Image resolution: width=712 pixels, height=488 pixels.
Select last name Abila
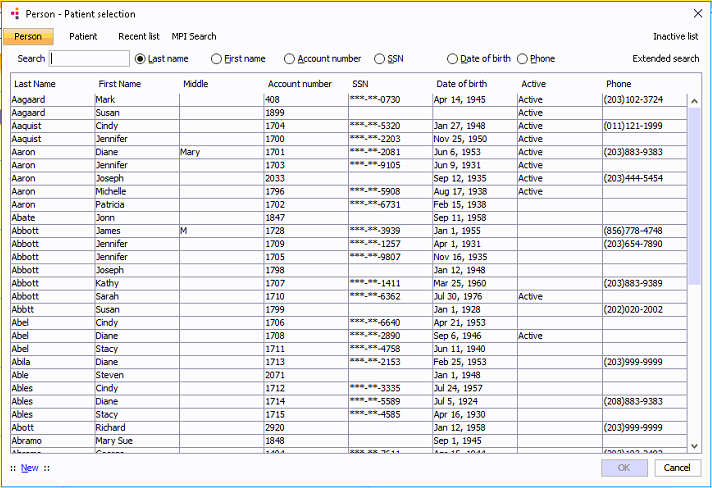(x=21, y=362)
